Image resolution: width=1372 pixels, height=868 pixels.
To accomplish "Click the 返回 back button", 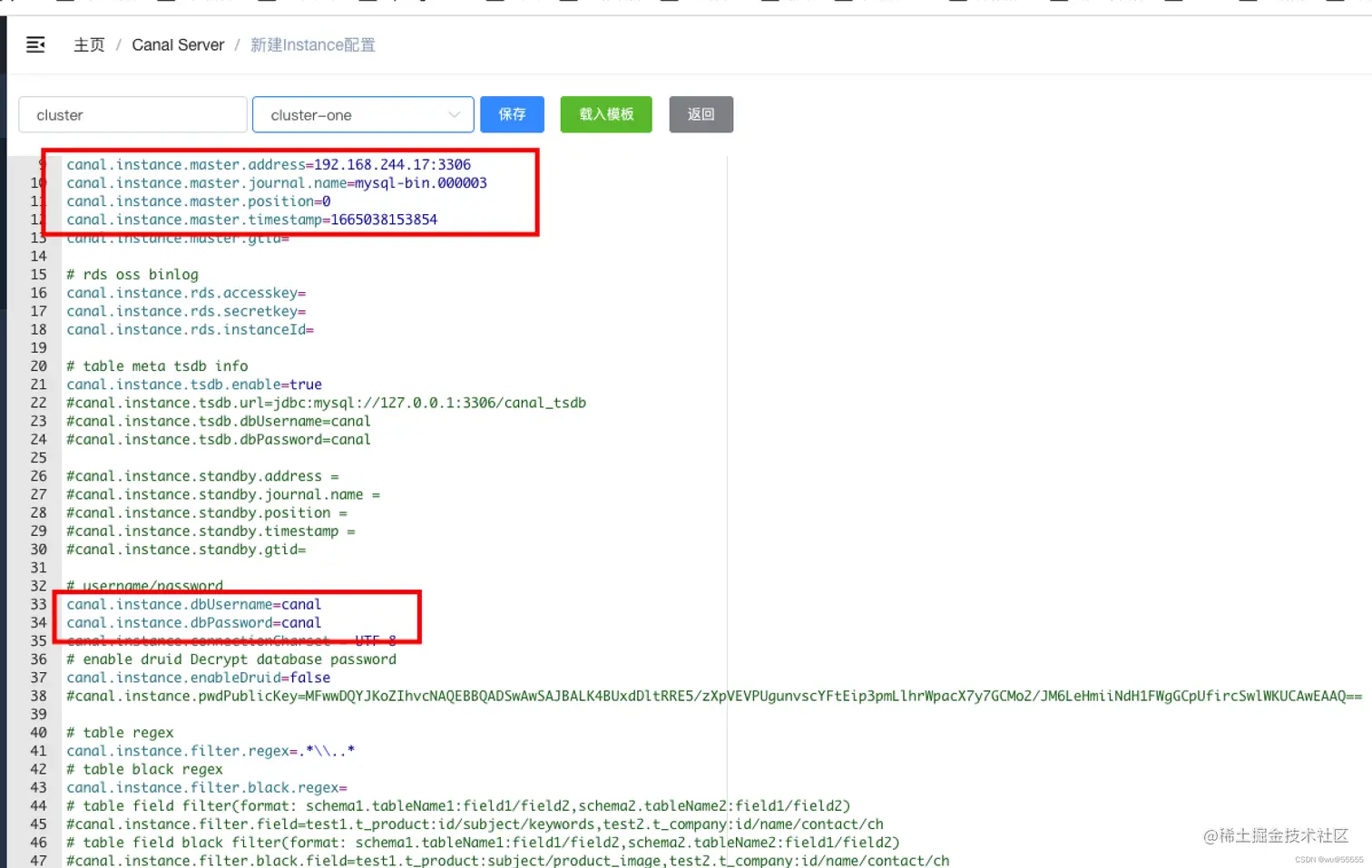I will point(701,114).
